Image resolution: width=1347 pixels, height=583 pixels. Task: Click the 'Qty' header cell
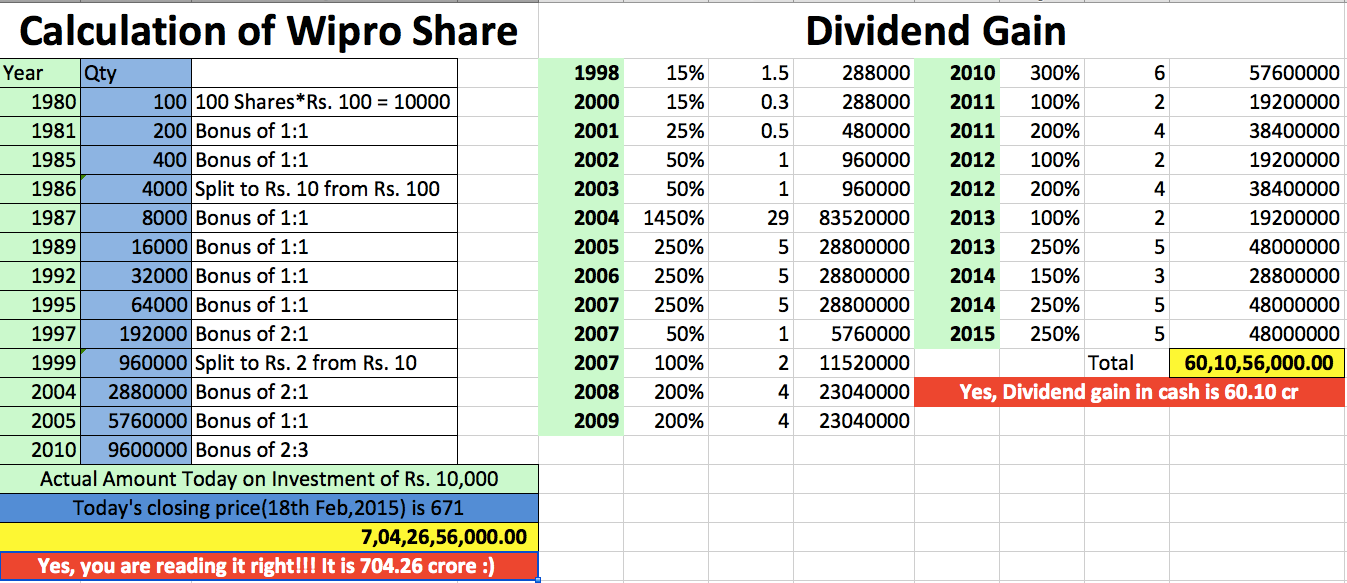tap(136, 72)
